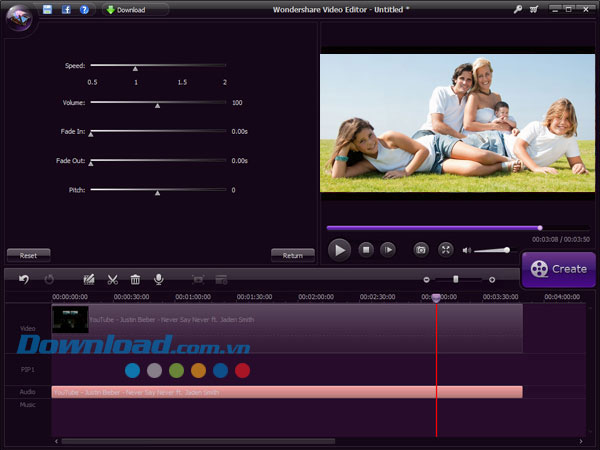Stop the video playback
The image size is (600, 450).
[x=366, y=249]
